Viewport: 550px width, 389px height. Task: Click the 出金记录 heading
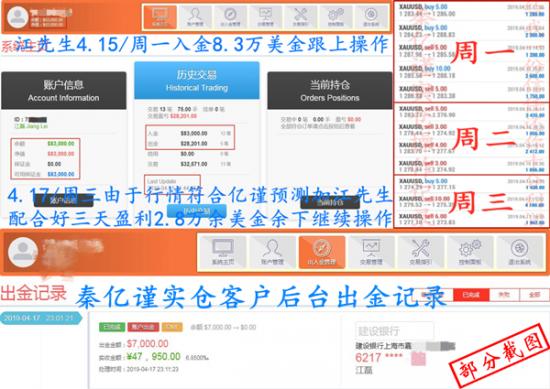(33, 293)
